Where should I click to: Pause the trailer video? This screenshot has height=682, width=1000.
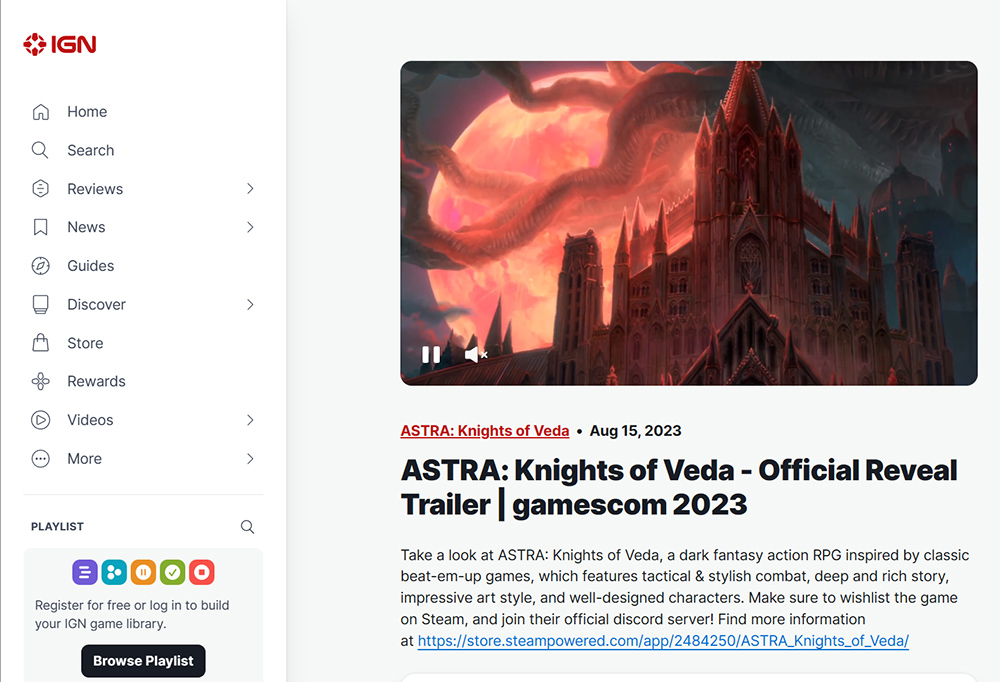(431, 355)
